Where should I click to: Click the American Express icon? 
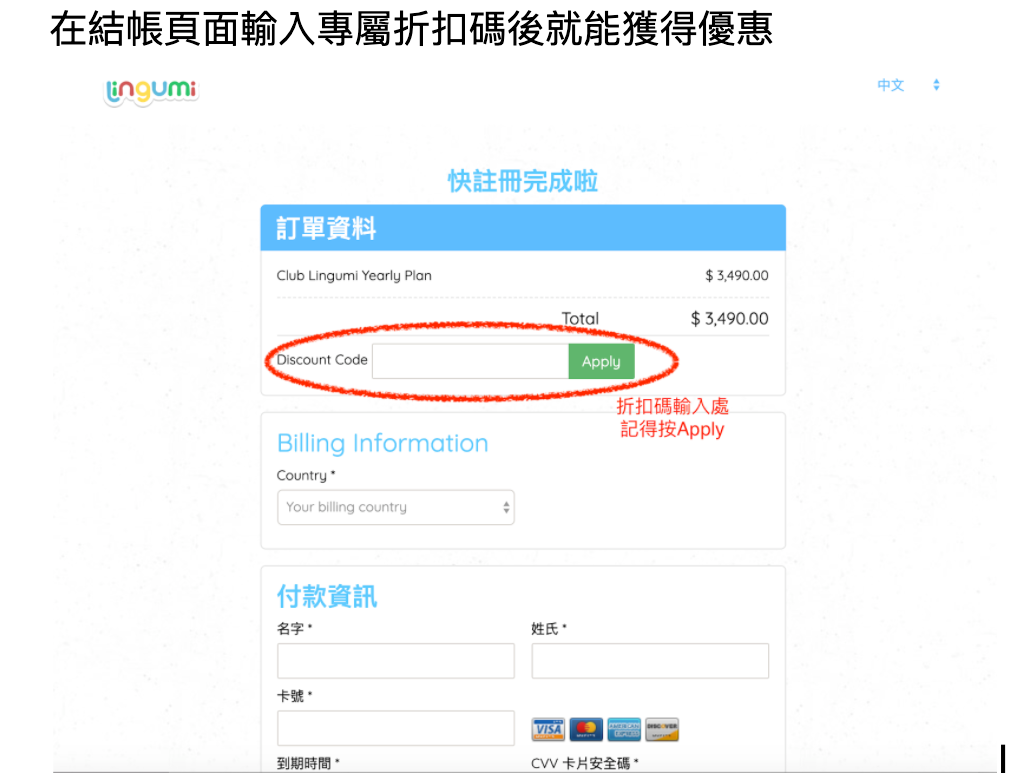click(x=624, y=729)
